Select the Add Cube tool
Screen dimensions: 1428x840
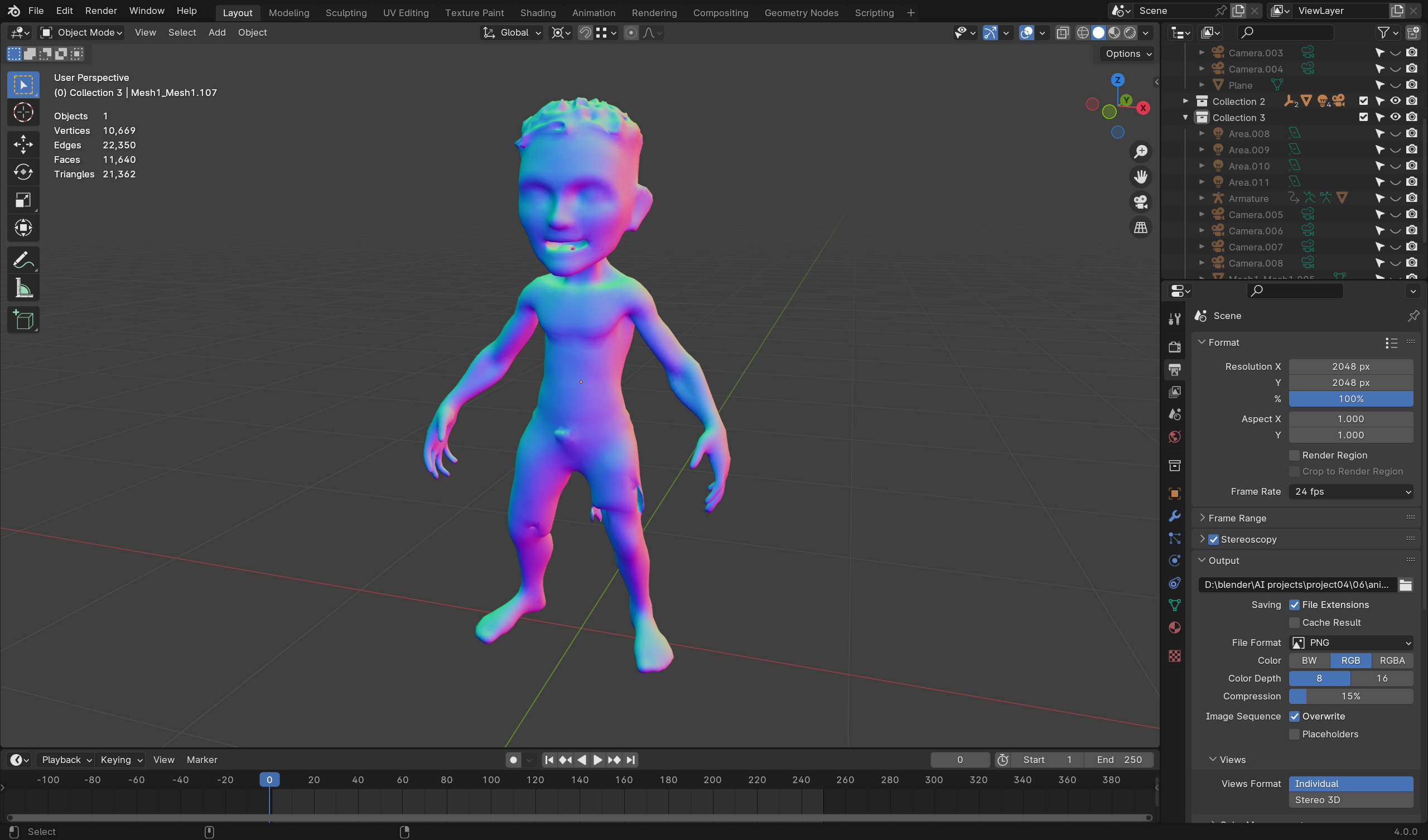pyautogui.click(x=23, y=320)
